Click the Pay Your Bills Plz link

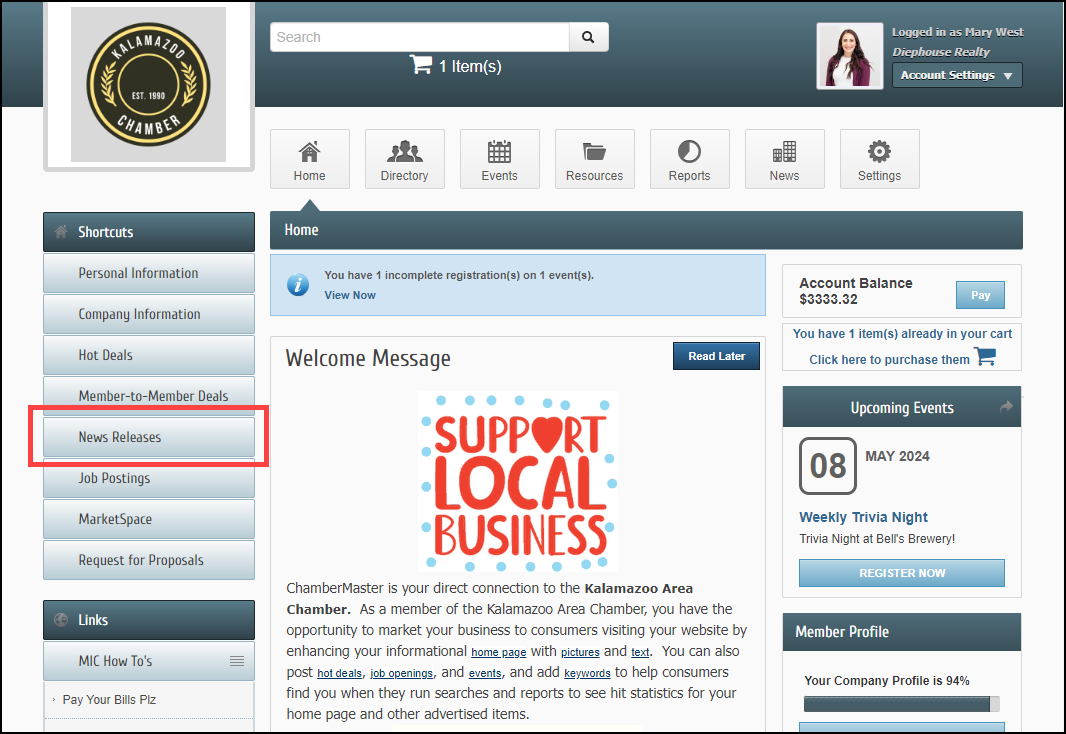[x=109, y=699]
